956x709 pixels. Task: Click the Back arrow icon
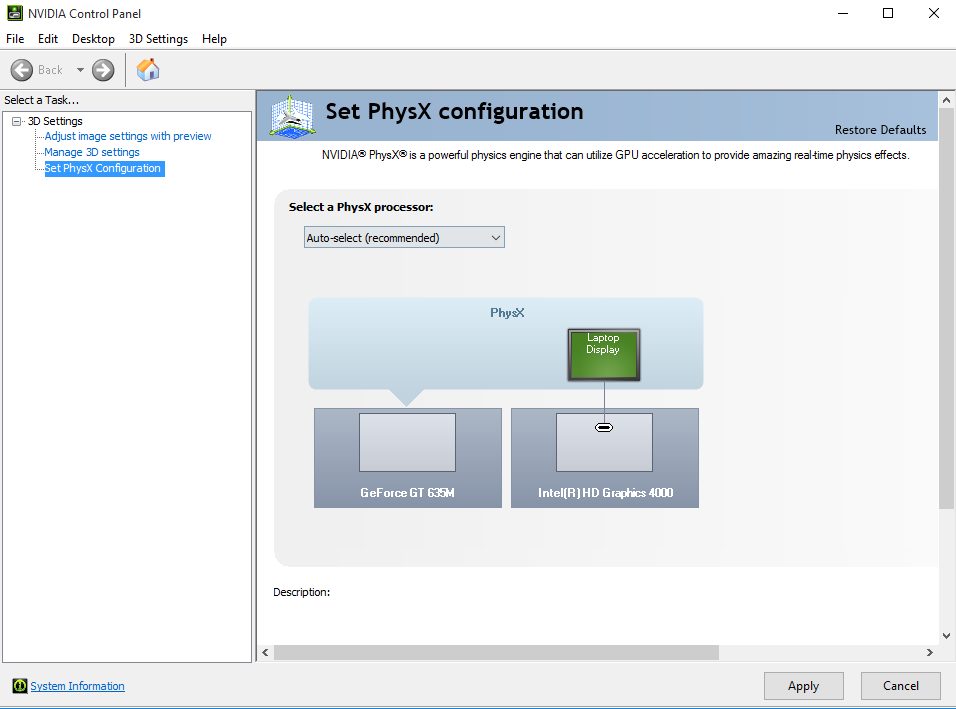pyautogui.click(x=22, y=70)
